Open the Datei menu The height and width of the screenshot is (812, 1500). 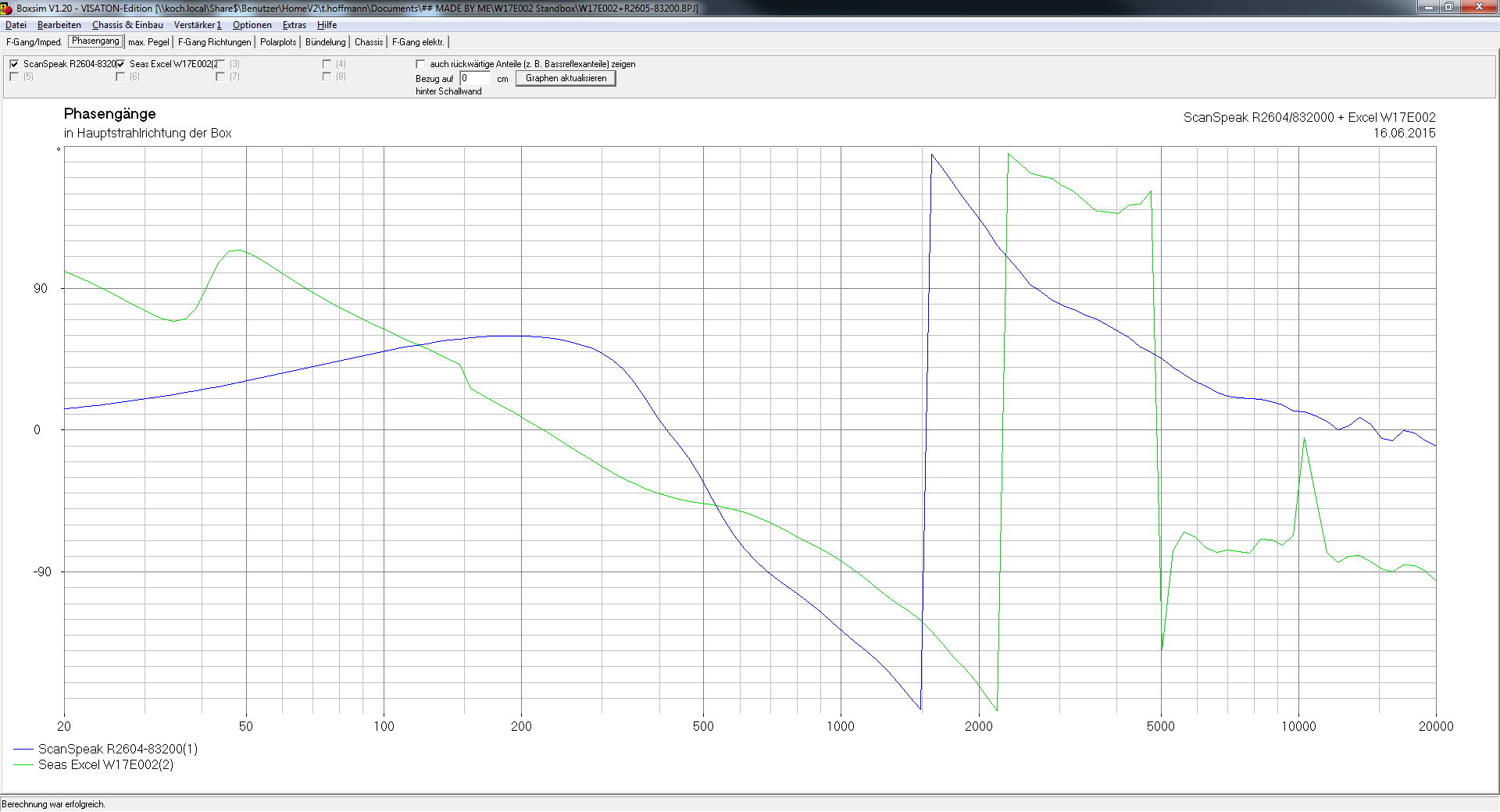(x=16, y=25)
